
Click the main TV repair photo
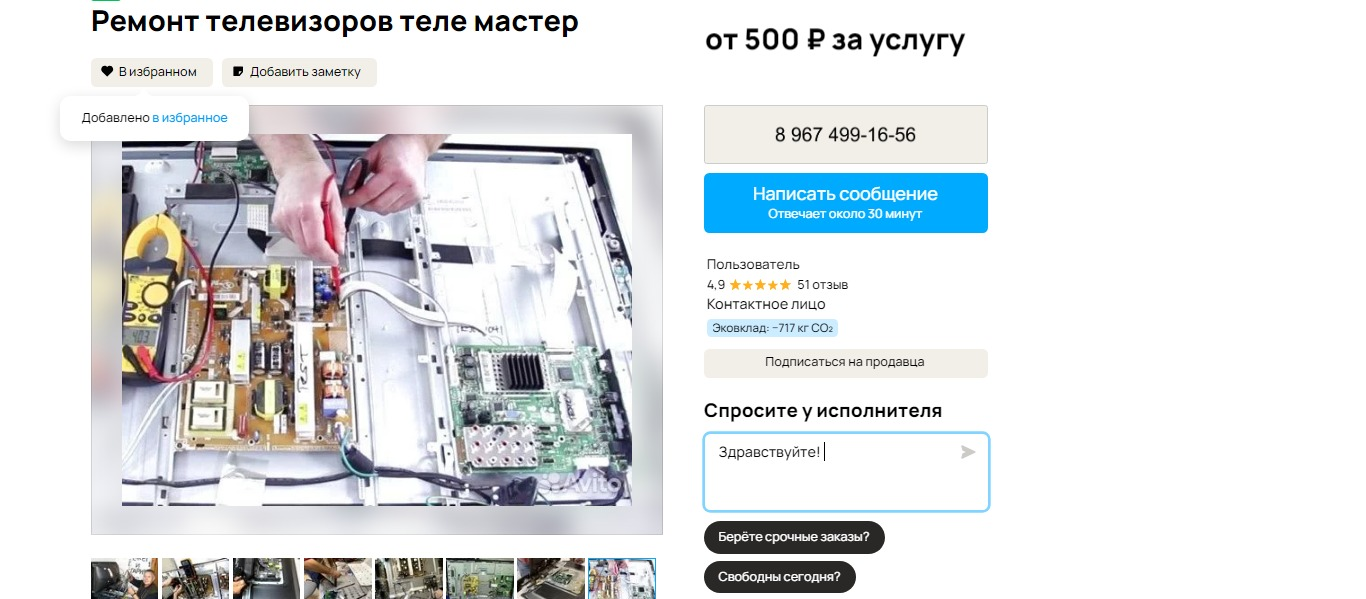[377, 320]
